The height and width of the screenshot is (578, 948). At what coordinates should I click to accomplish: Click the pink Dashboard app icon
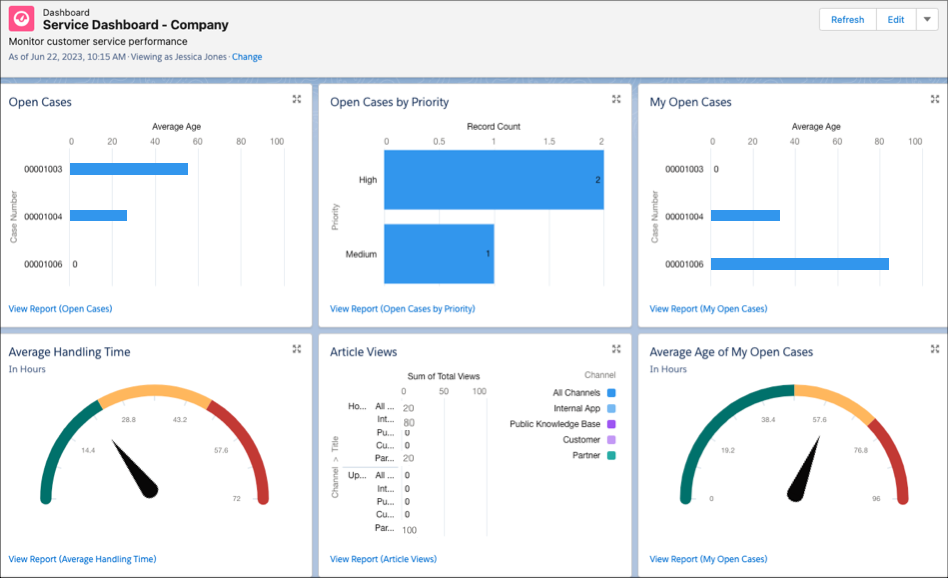(19, 19)
